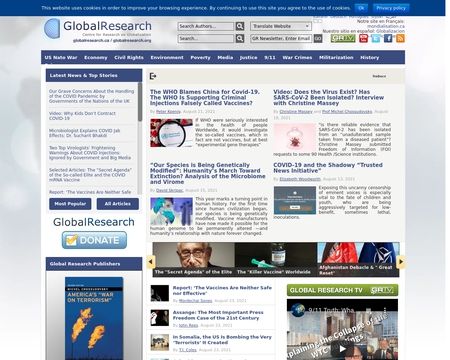Click author link Peter Koenig
This screenshot has width=450, height=360.
pyautogui.click(x=168, y=112)
